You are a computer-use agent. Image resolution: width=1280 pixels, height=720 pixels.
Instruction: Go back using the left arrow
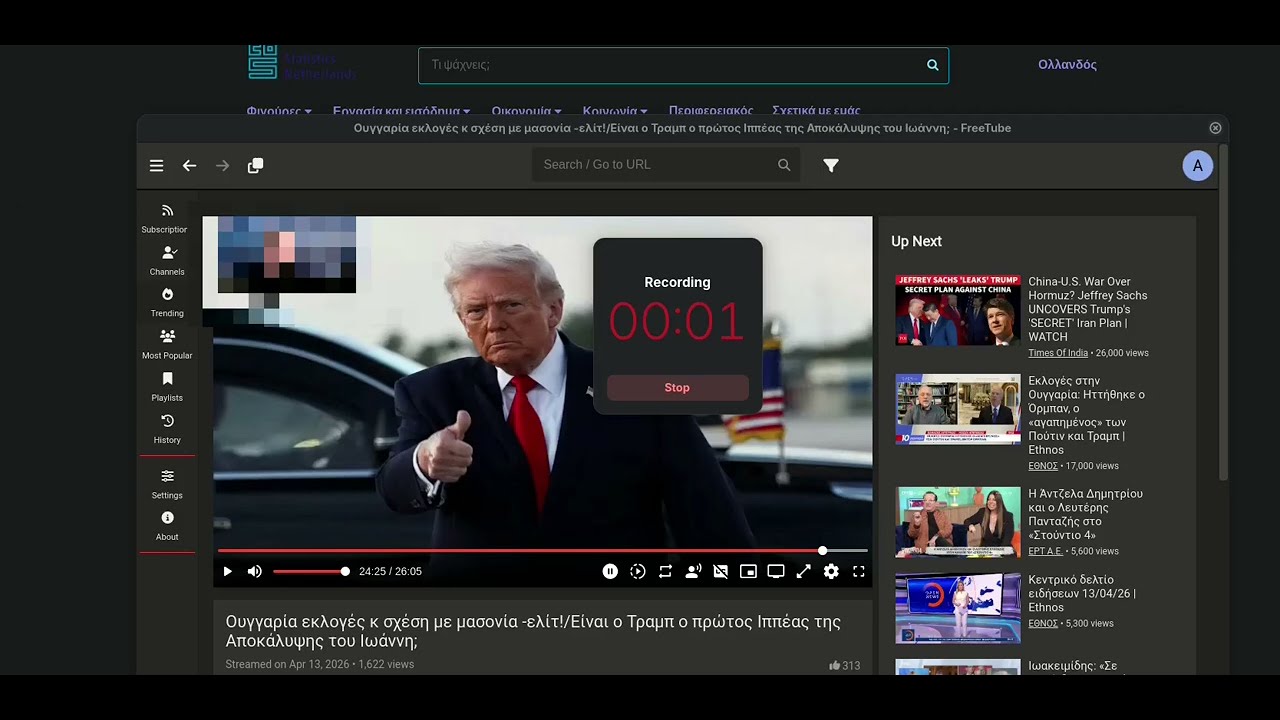pyautogui.click(x=189, y=166)
